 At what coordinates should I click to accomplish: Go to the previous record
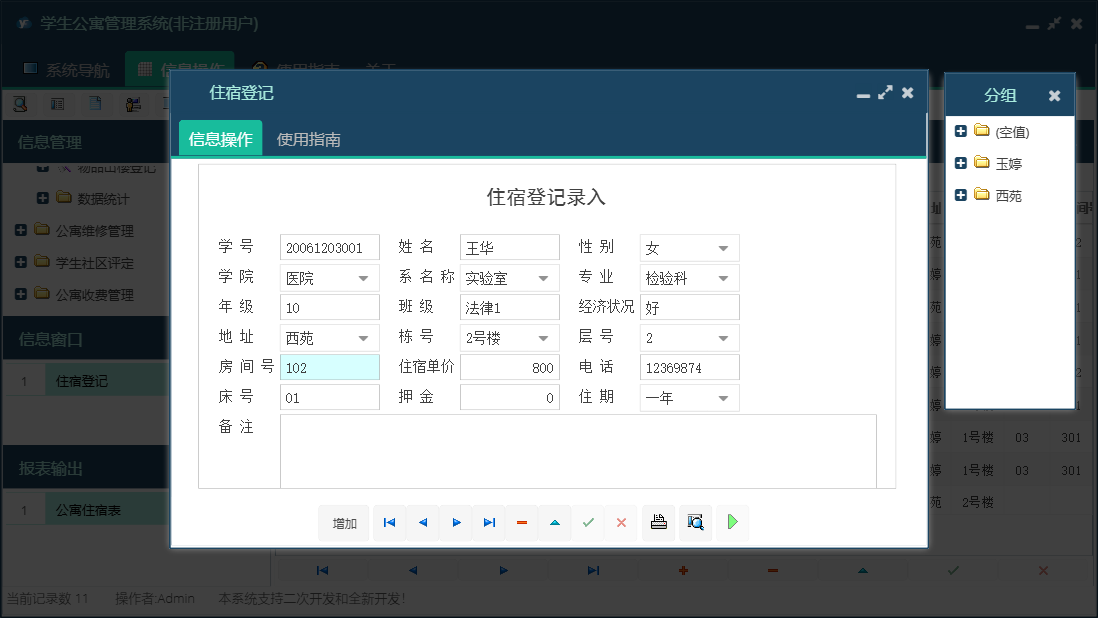[x=423, y=522]
